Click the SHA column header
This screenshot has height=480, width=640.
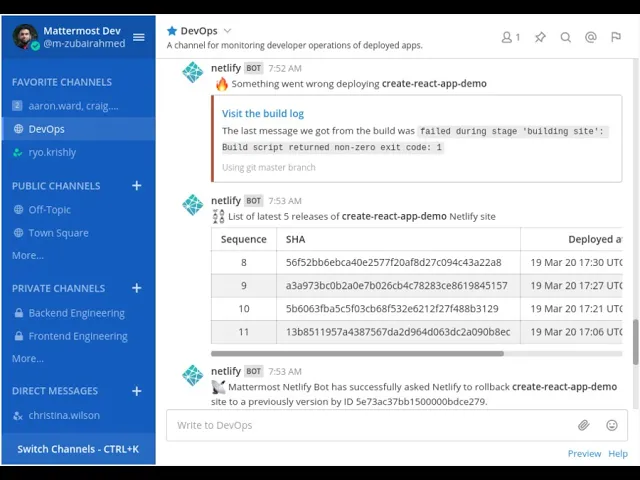coord(398,239)
